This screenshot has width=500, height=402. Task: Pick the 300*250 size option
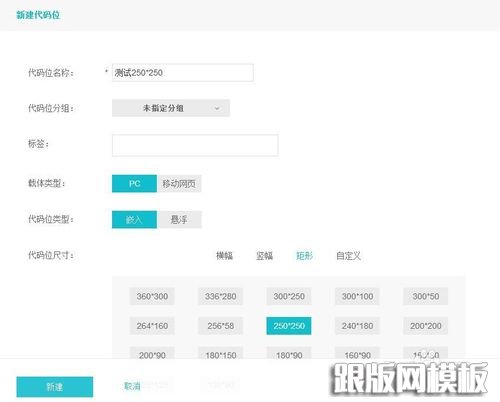(x=289, y=296)
